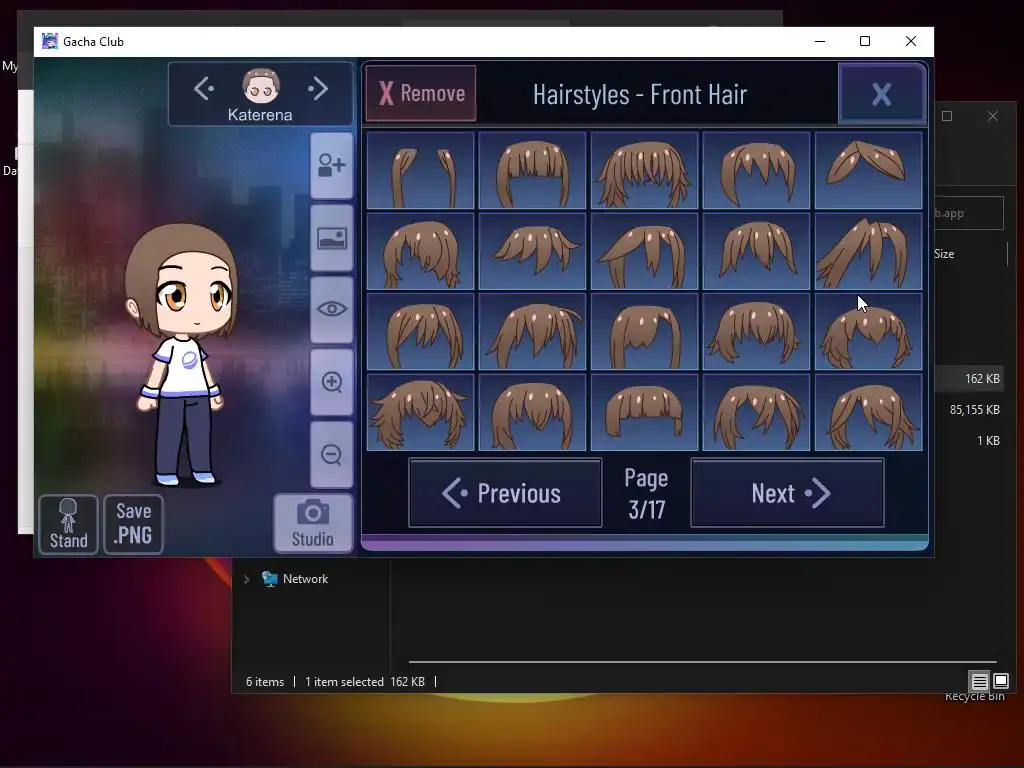This screenshot has height=768, width=1024.
Task: Select the first hairstyle in third row
Action: tap(421, 332)
